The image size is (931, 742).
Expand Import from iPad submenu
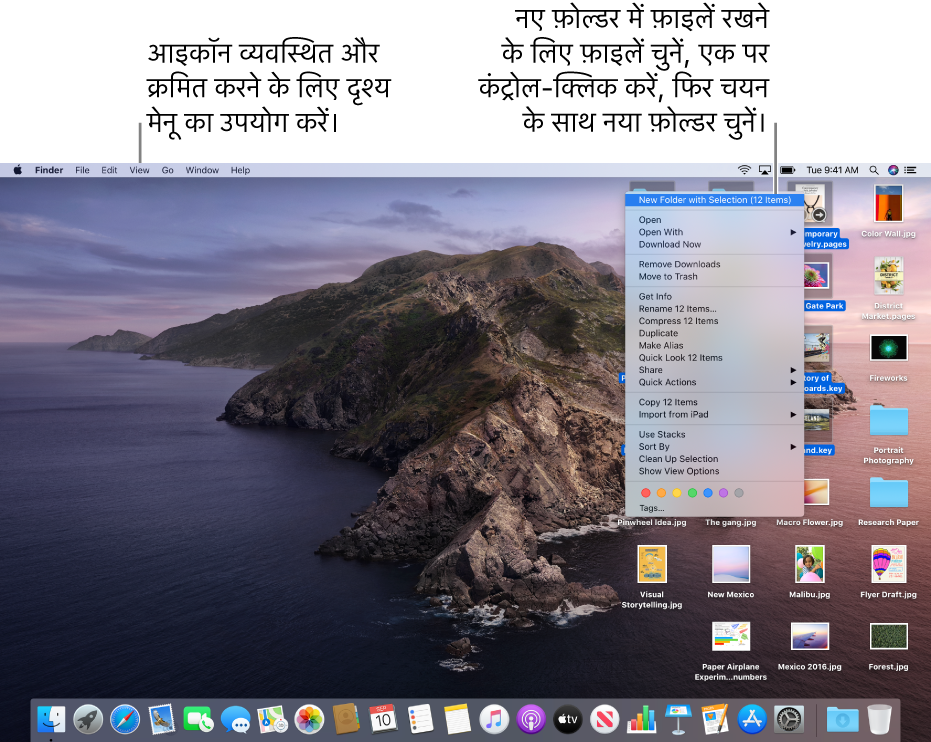point(714,414)
